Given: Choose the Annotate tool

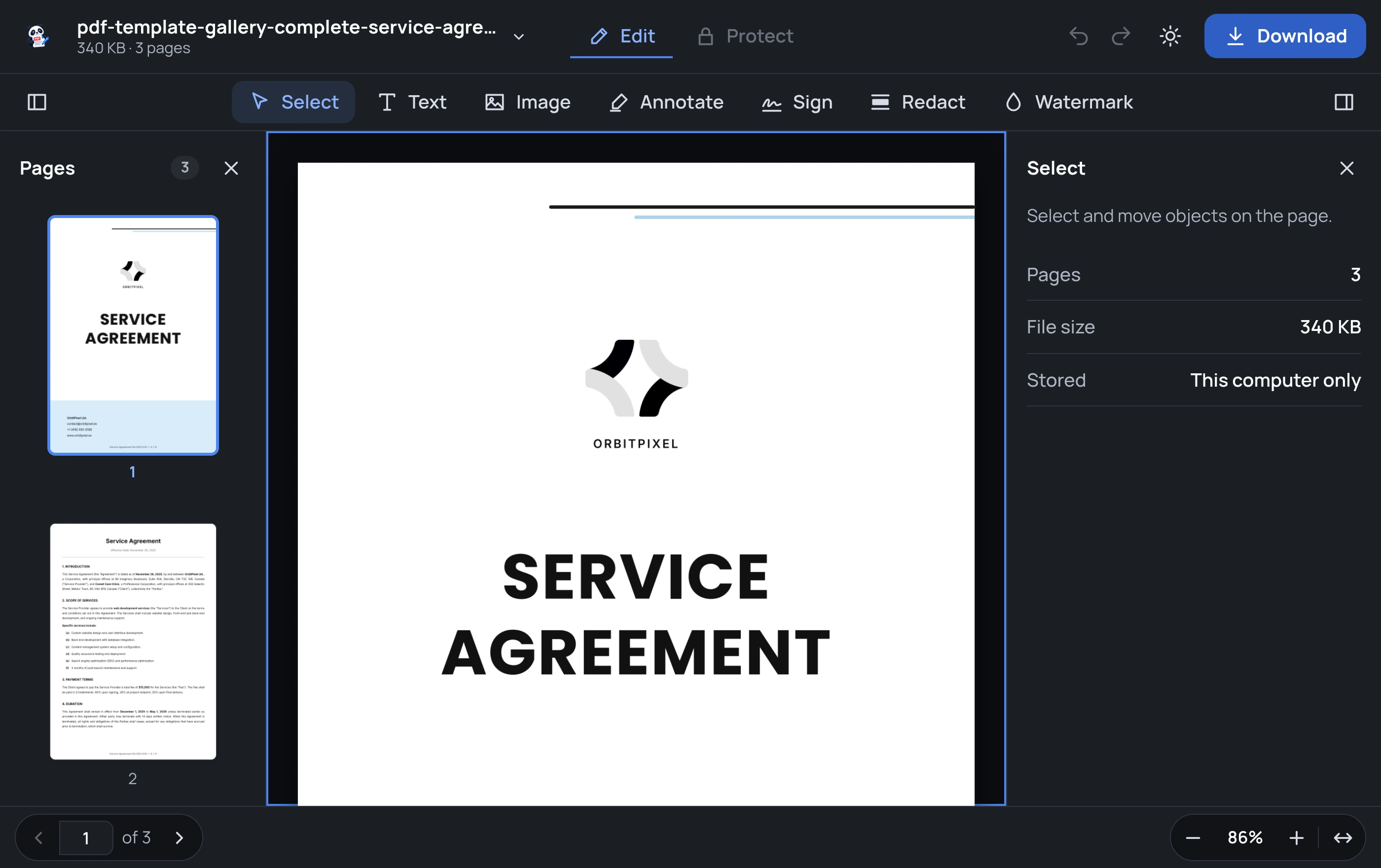Looking at the screenshot, I should [x=666, y=102].
